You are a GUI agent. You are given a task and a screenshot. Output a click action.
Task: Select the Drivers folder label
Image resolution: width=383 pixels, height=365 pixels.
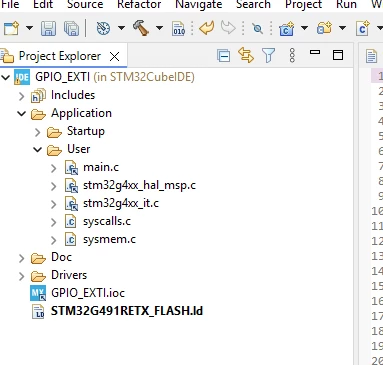(x=69, y=275)
